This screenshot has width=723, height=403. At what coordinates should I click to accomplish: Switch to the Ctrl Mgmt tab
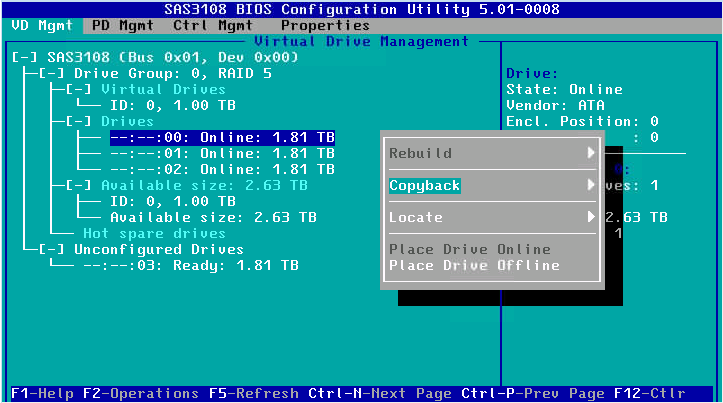tap(213, 25)
